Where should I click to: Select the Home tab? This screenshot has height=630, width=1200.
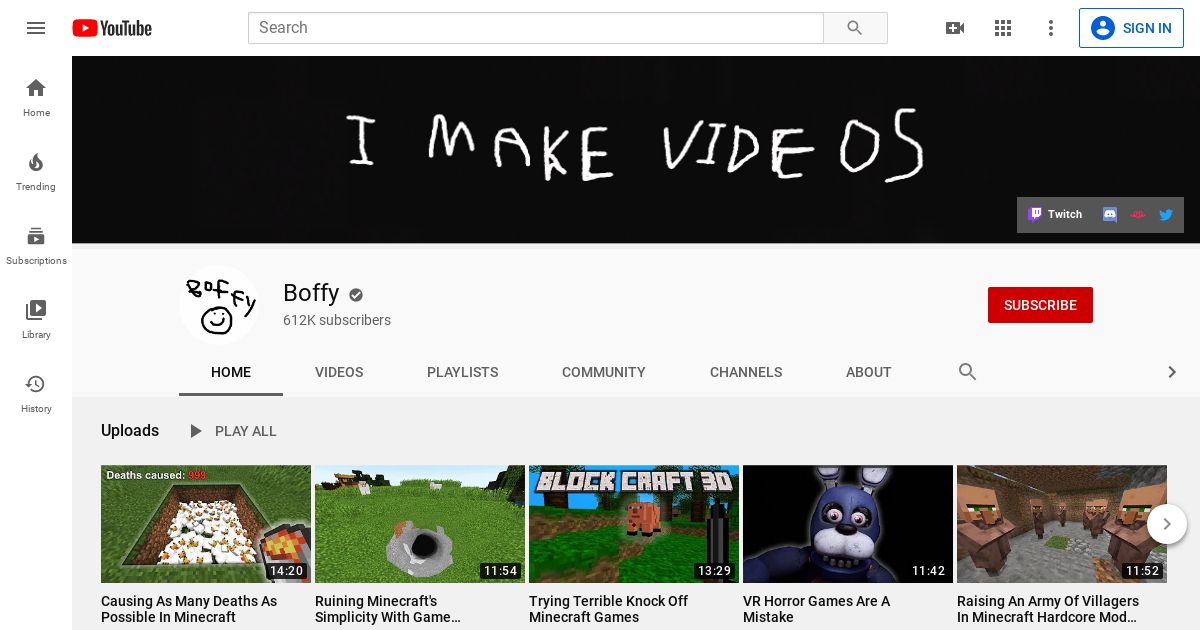coord(231,372)
